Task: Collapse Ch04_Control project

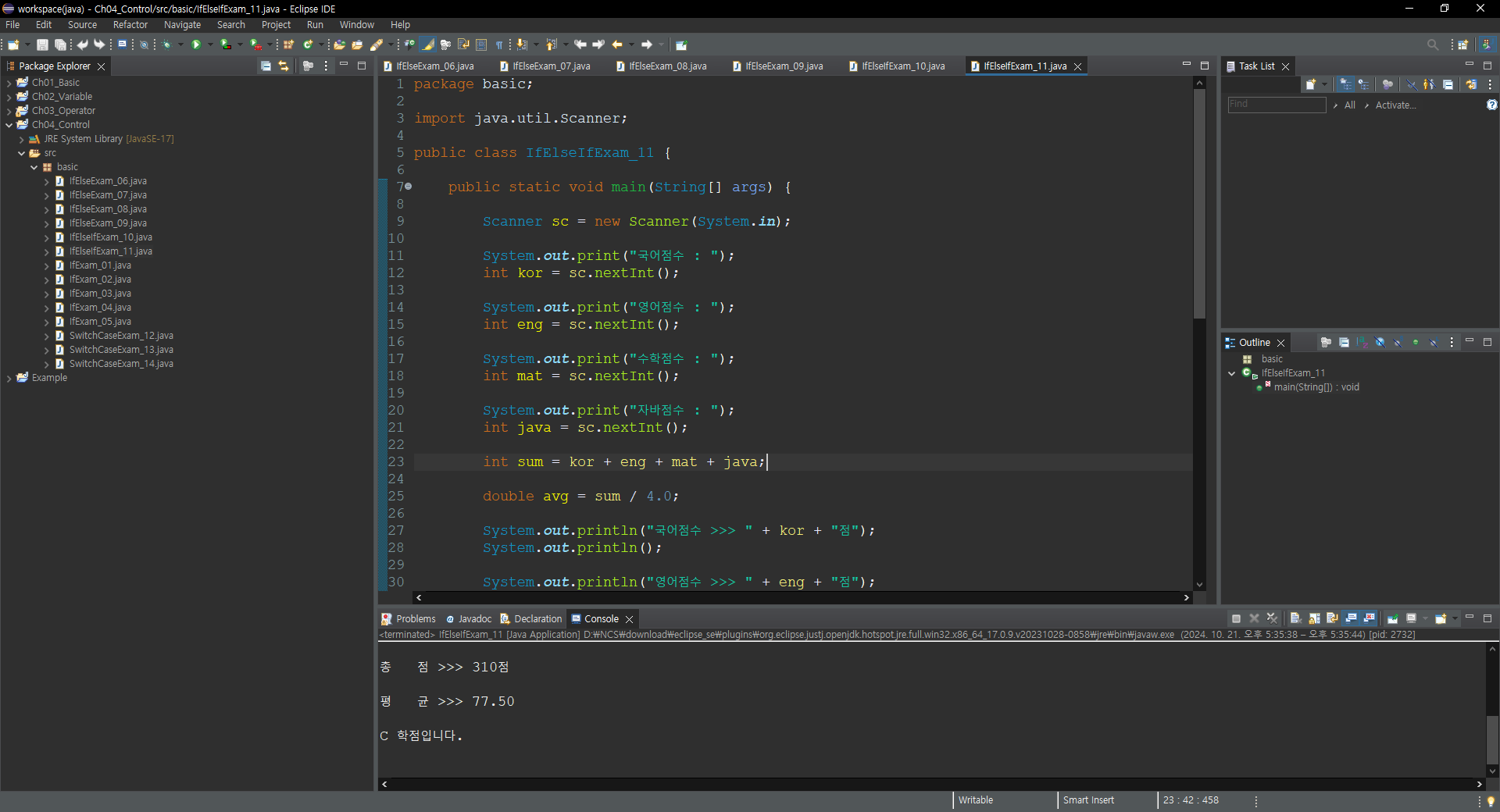Action: pos(9,125)
